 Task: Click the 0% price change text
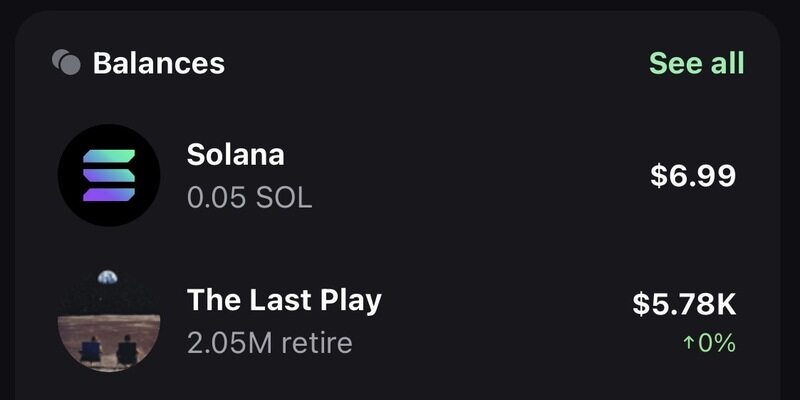(717, 344)
